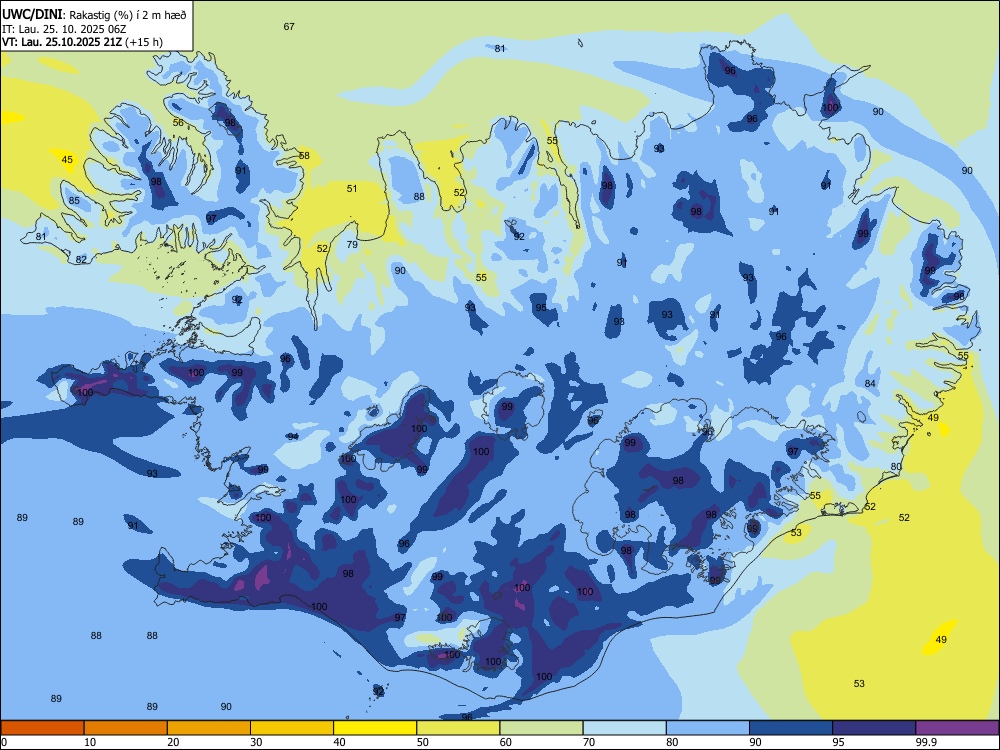The width and height of the screenshot is (1000, 750).
Task: Choose the dark blue 90–95 legend swatch
Action: click(x=791, y=728)
